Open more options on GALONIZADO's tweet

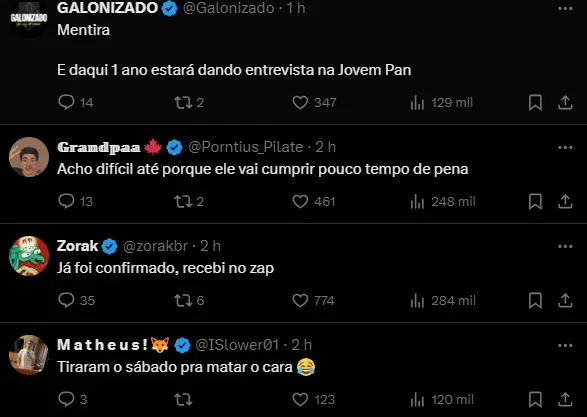tap(565, 8)
